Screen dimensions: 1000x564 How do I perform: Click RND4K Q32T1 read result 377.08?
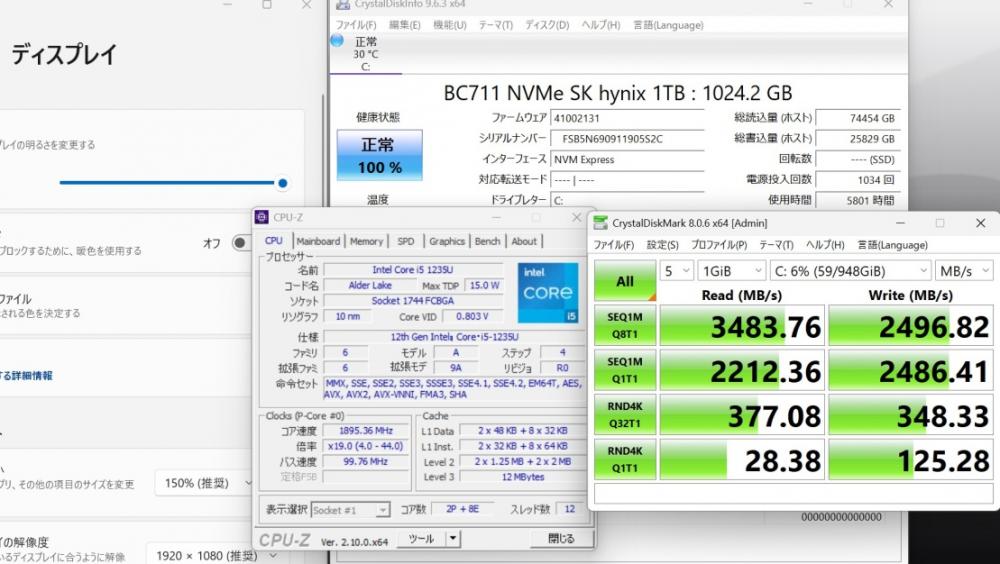pyautogui.click(x=742, y=415)
